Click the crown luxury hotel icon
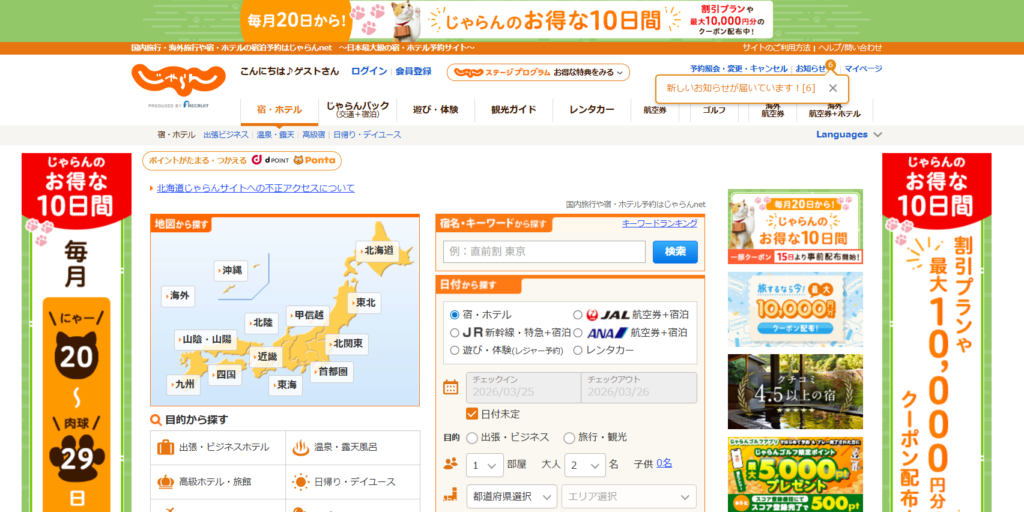This screenshot has width=1024, height=512. 165,482
